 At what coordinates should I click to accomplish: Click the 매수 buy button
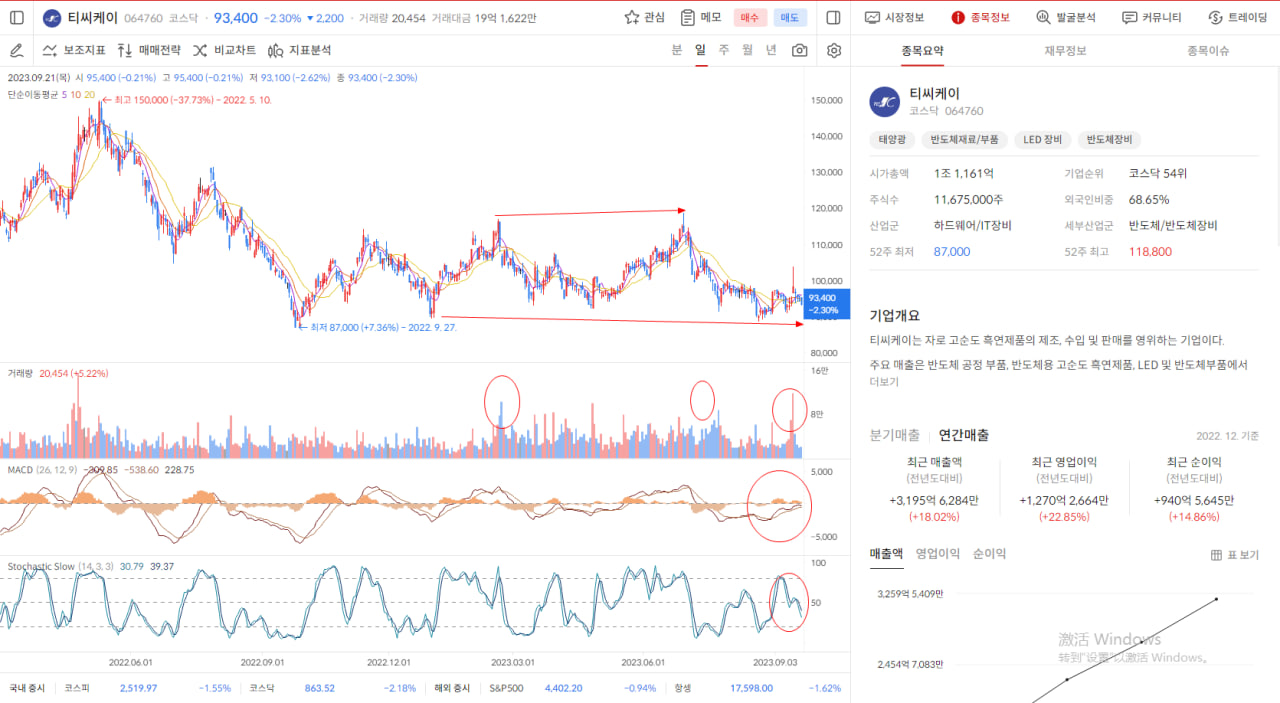coord(750,18)
